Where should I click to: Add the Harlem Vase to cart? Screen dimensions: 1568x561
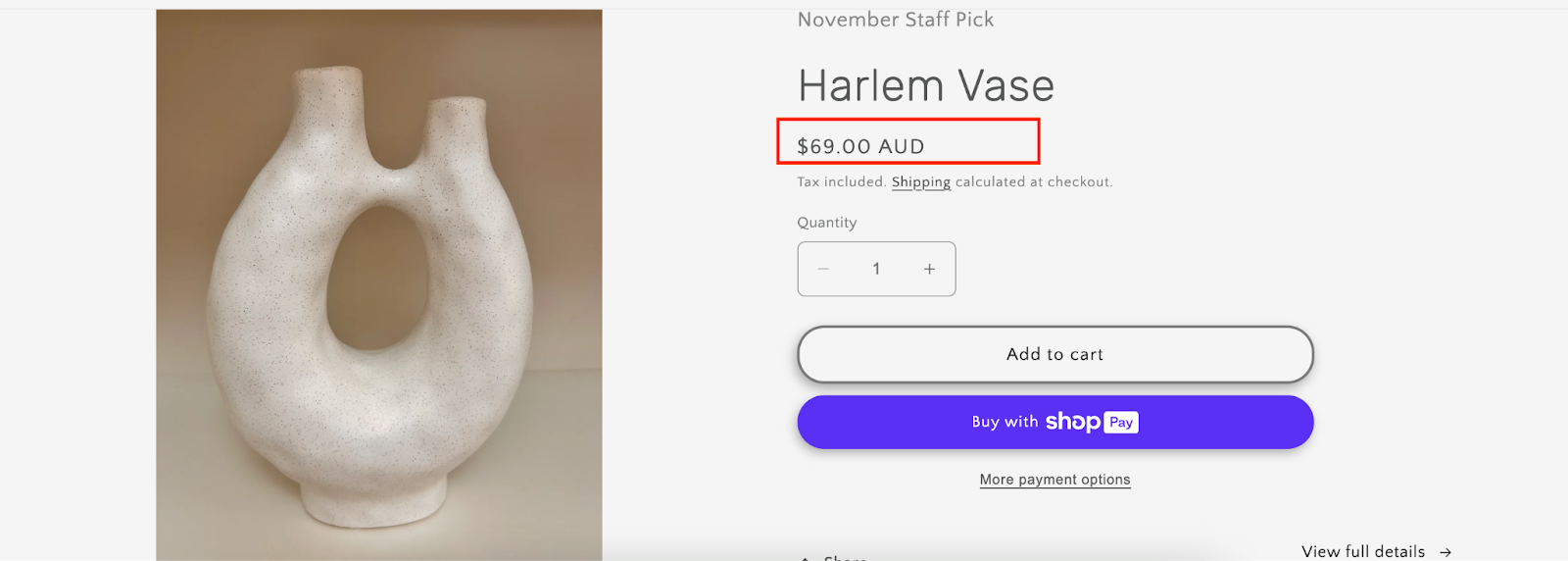(x=1055, y=354)
